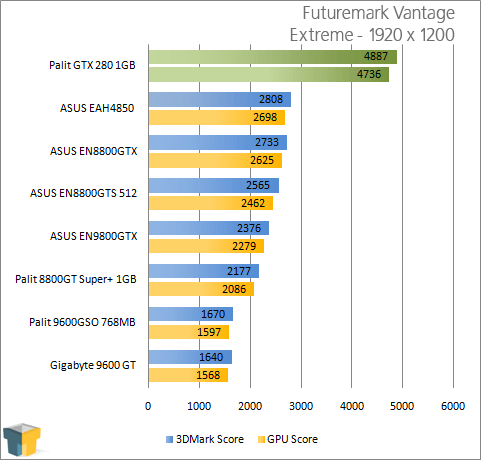Image resolution: width=481 pixels, height=460 pixels.
Task: Click the ASUS EN9800GTX label
Action: click(93, 236)
